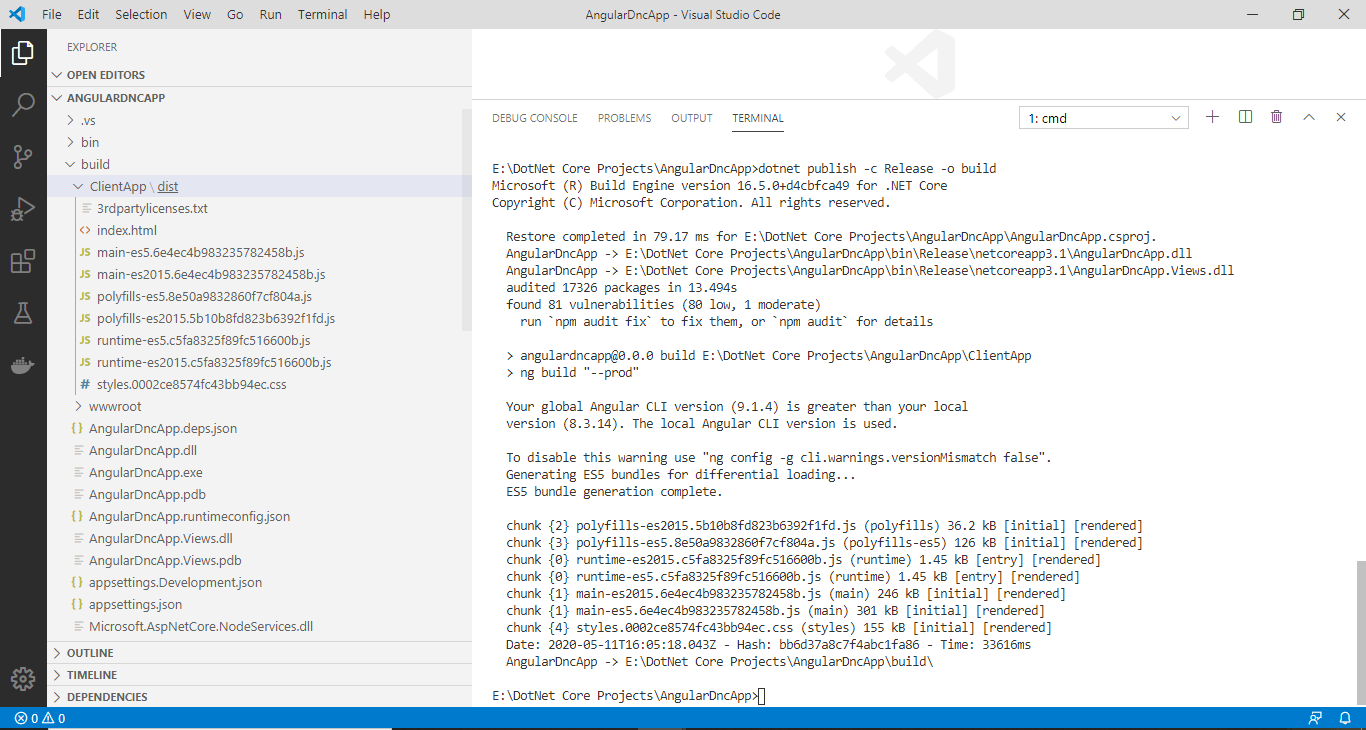Maximize the panel with up chevron
Screen dimensions: 1366x730
pos(1309,117)
